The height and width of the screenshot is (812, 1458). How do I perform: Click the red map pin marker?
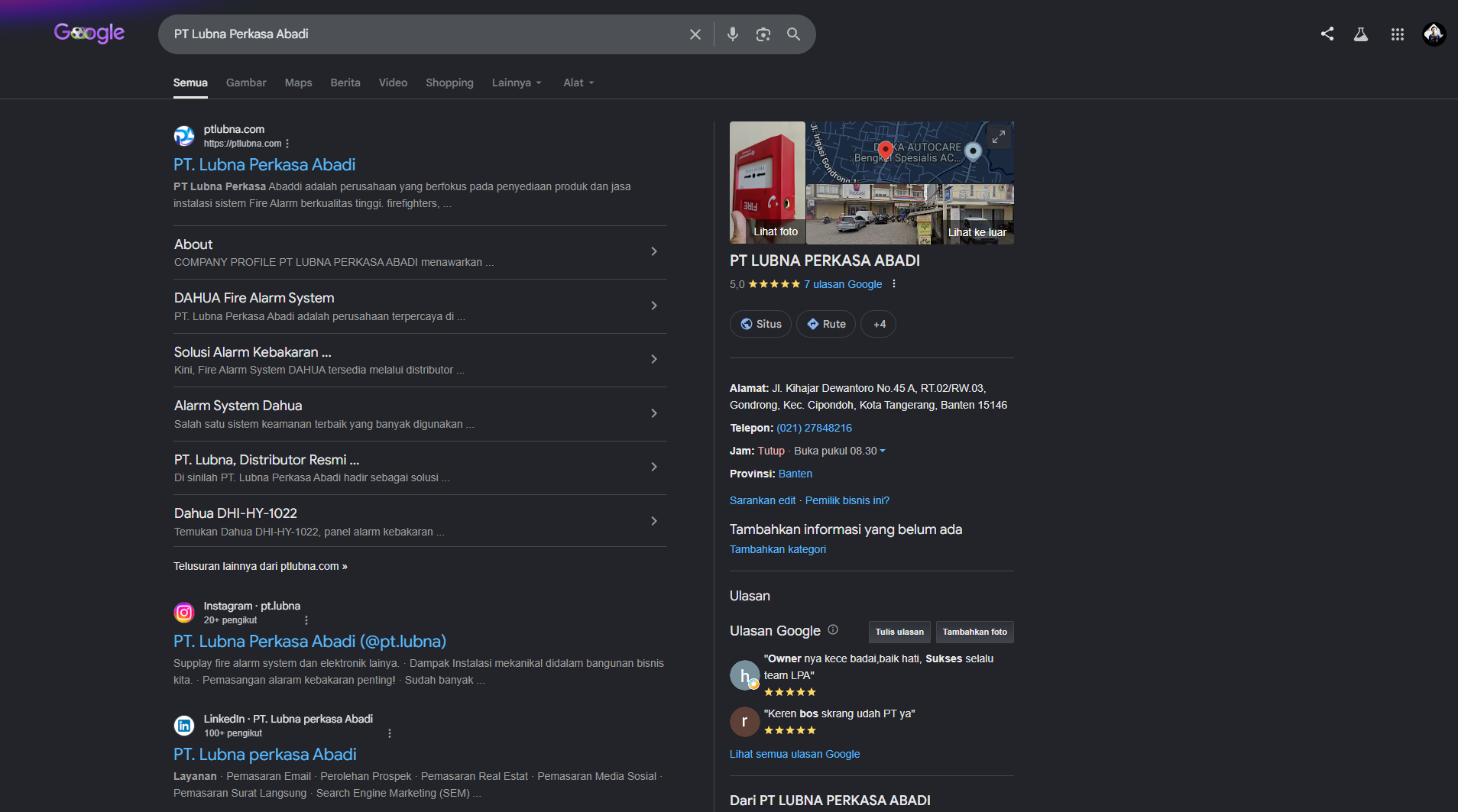(x=885, y=150)
